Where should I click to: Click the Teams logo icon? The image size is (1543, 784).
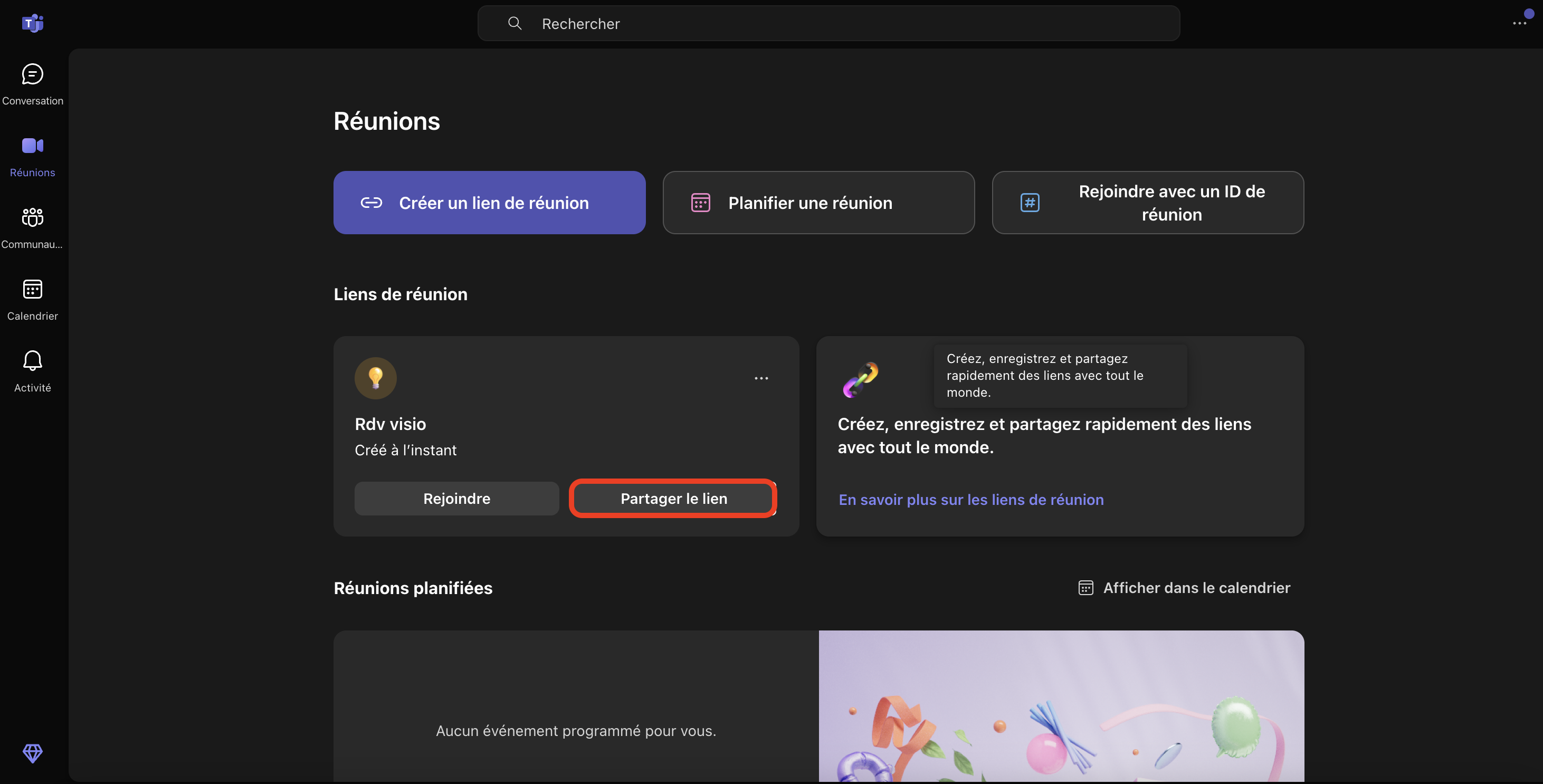32,23
